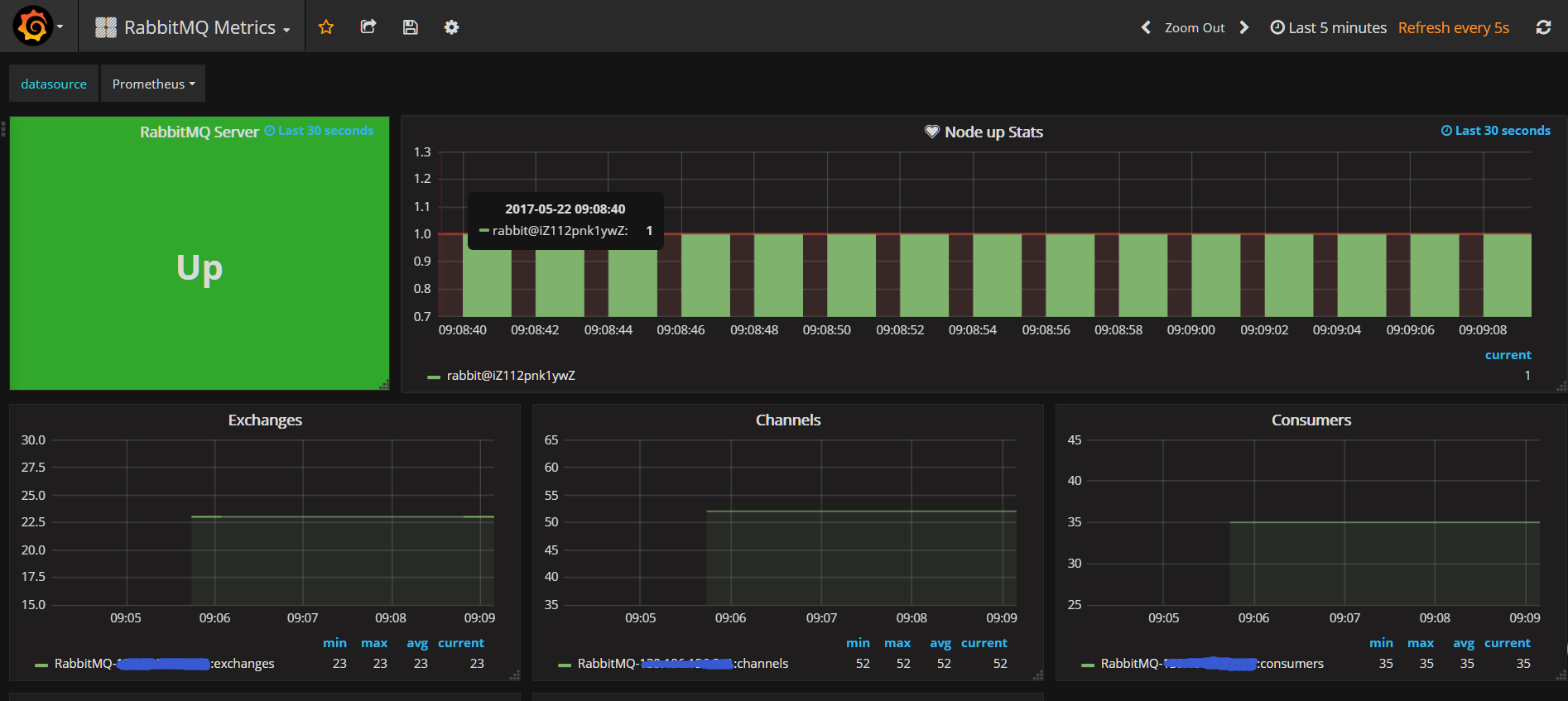The height and width of the screenshot is (701, 1568).
Task: Sort Channels legend by avg column
Action: tap(940, 643)
